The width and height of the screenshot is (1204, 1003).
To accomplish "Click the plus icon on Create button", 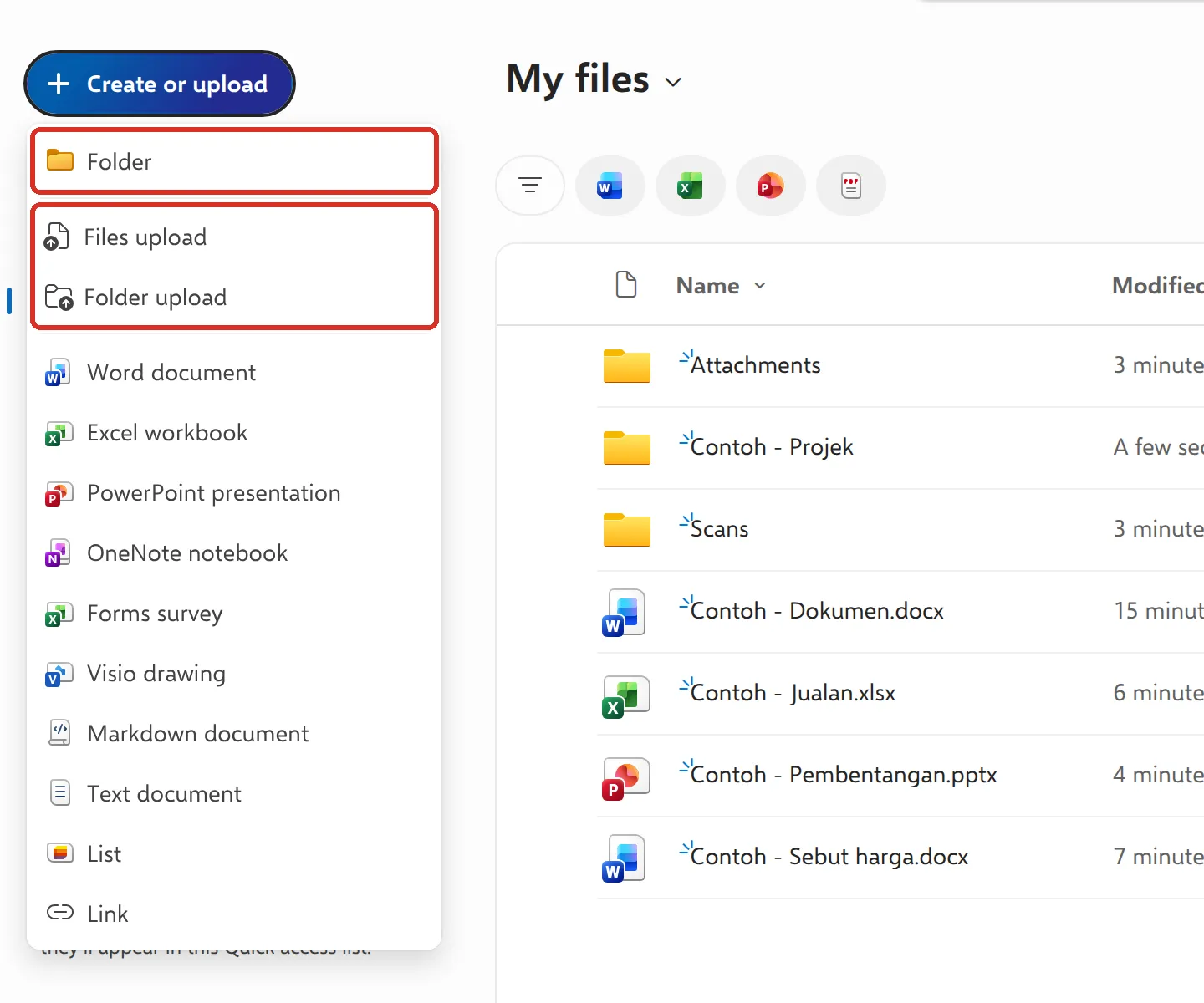I will pyautogui.click(x=59, y=84).
